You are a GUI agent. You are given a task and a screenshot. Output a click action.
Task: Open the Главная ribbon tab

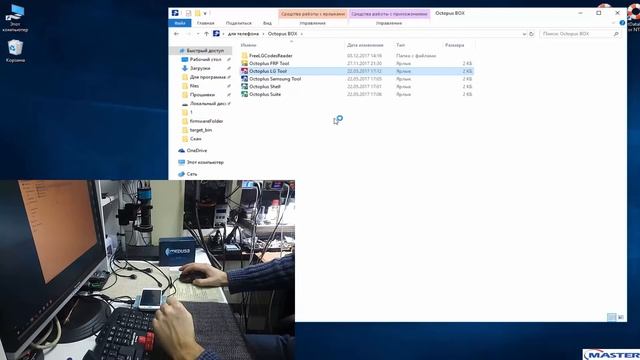(x=205, y=23)
